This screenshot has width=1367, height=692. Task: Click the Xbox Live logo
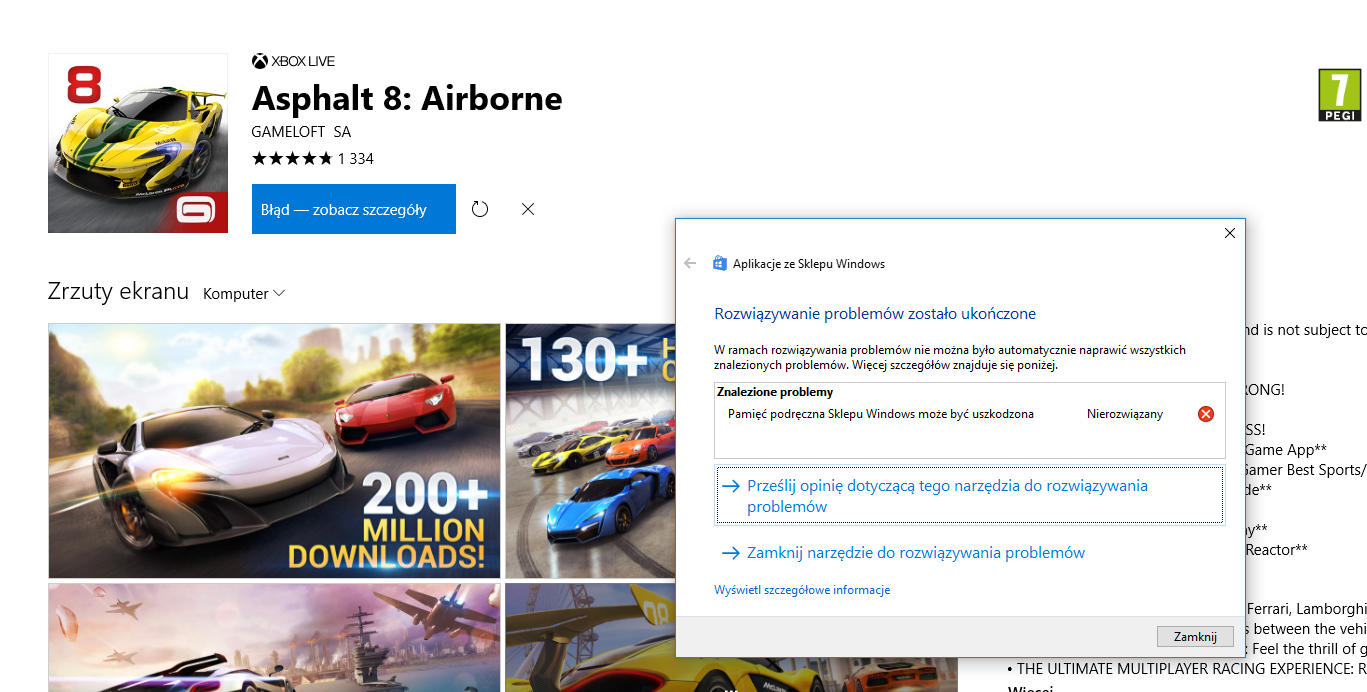[x=293, y=62]
